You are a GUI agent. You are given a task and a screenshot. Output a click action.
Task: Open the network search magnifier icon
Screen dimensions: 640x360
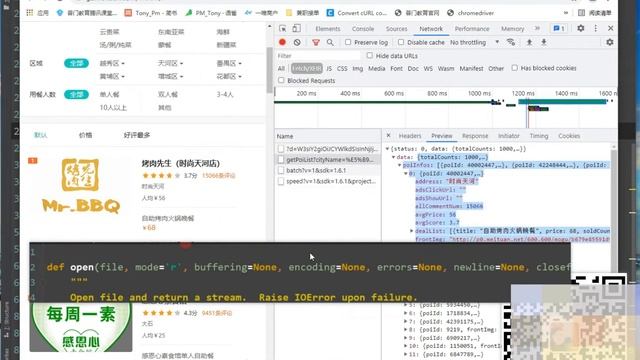coord(330,42)
